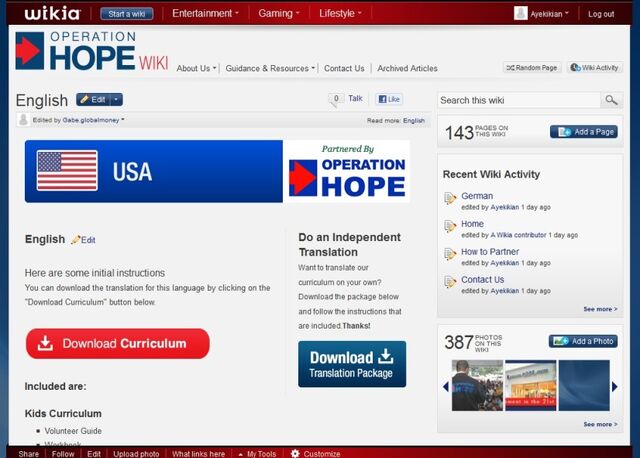Click the Gabe.globalmoney editor link

(x=91, y=120)
